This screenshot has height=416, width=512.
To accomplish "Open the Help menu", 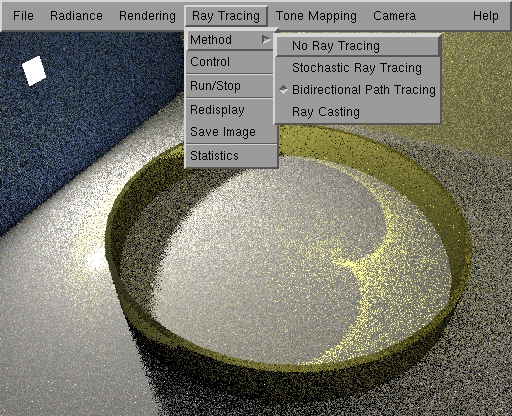I will tap(486, 16).
